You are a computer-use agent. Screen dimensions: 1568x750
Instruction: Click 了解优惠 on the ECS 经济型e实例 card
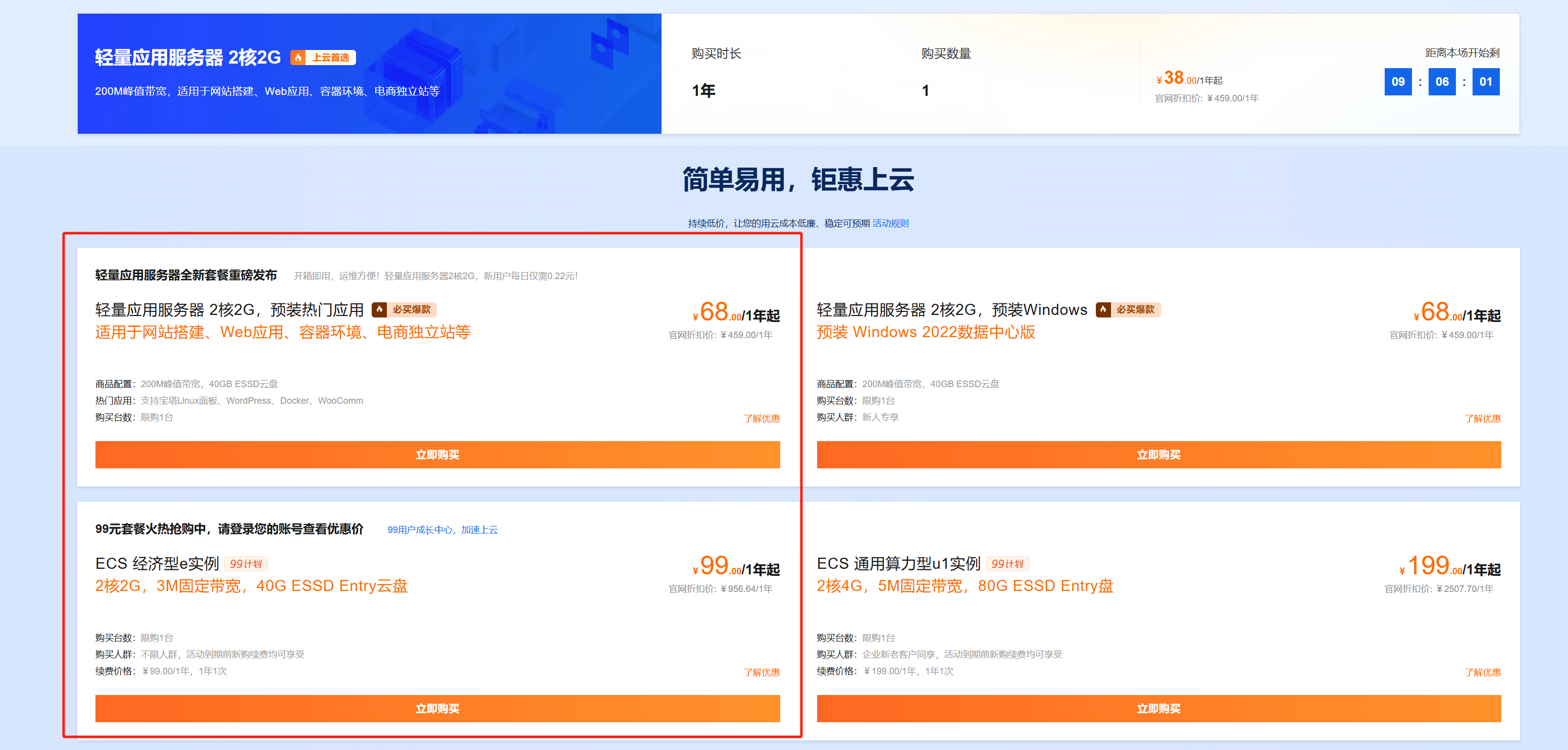pos(761,672)
